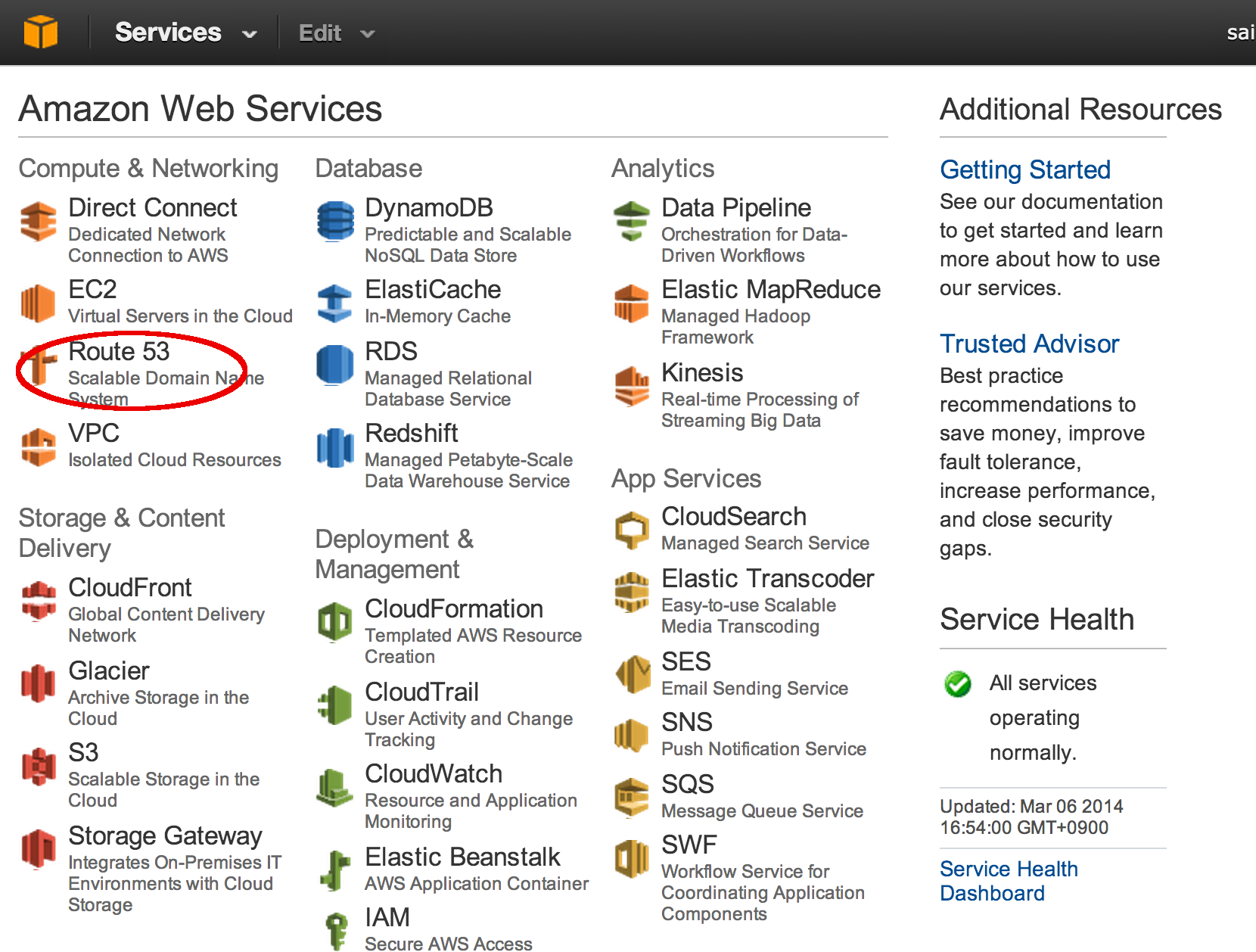
Task: Expand the Edit dropdown menu
Action: tap(336, 33)
